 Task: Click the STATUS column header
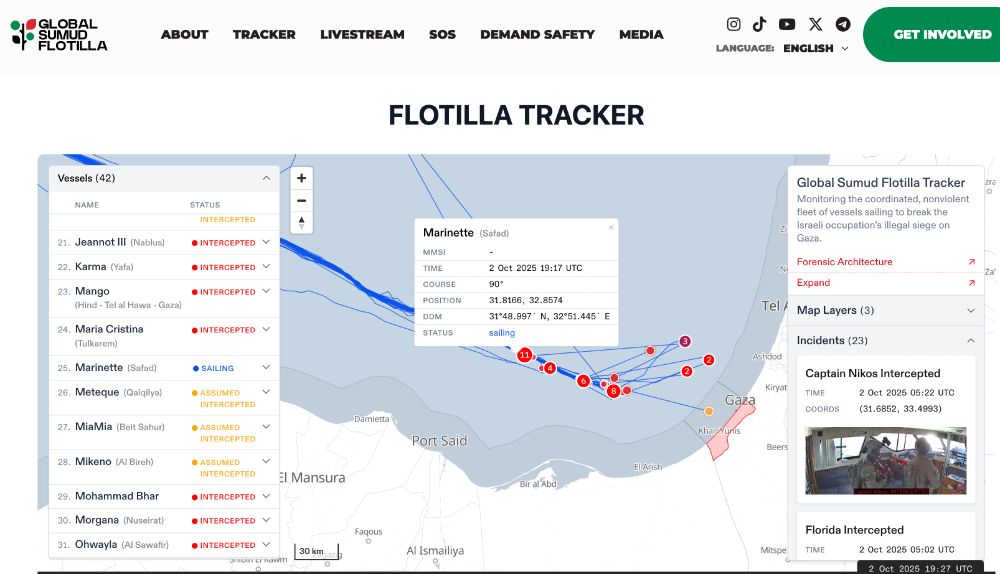205,205
